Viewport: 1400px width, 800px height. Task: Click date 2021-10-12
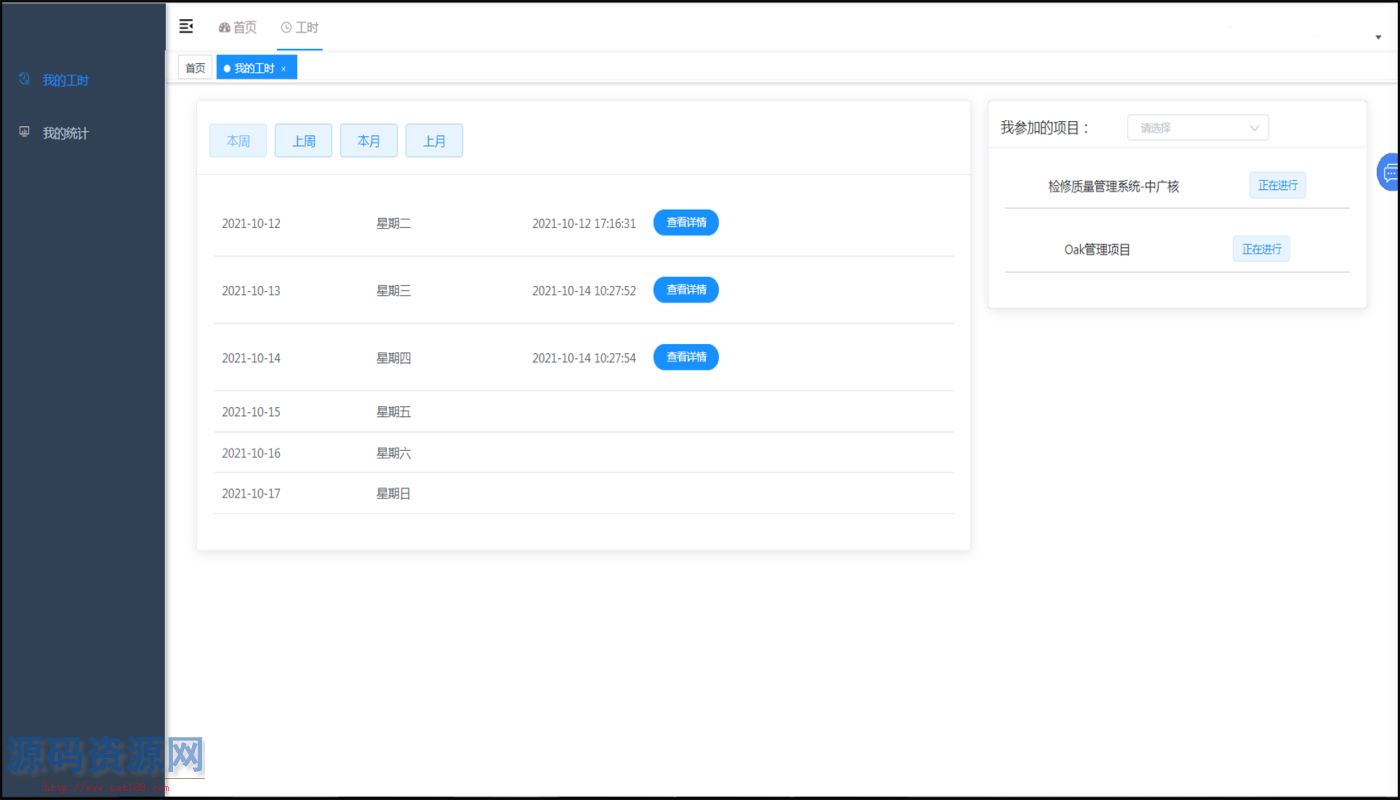[251, 224]
